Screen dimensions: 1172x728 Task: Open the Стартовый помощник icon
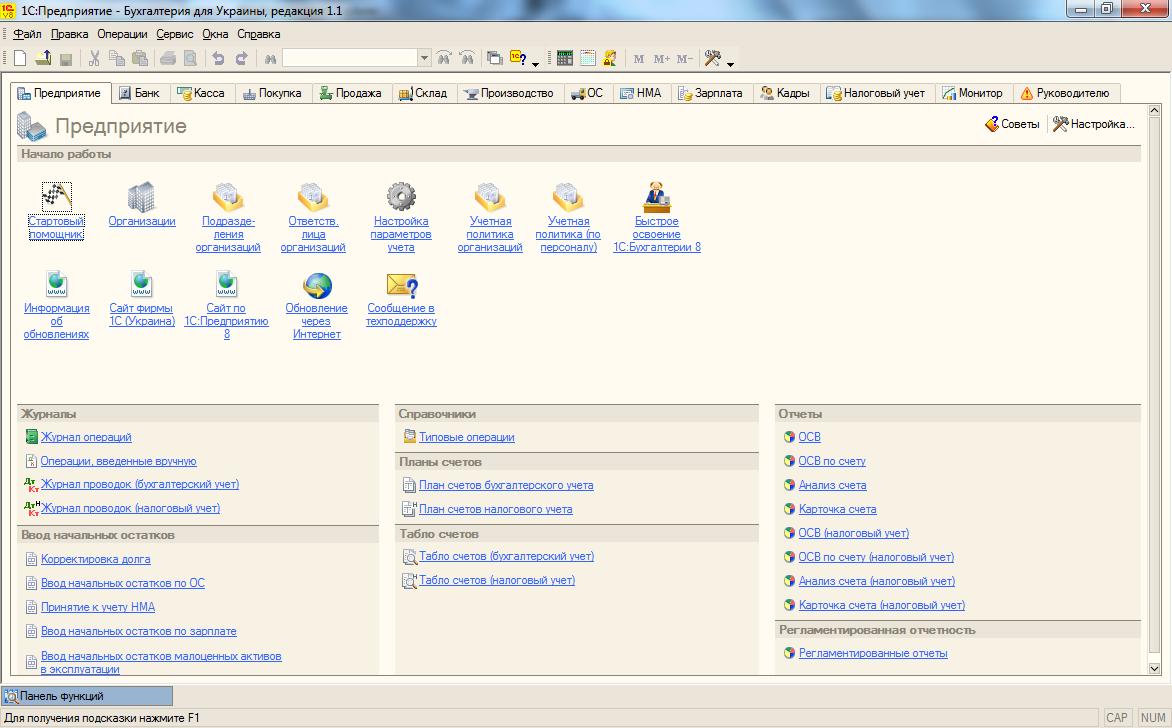click(57, 197)
